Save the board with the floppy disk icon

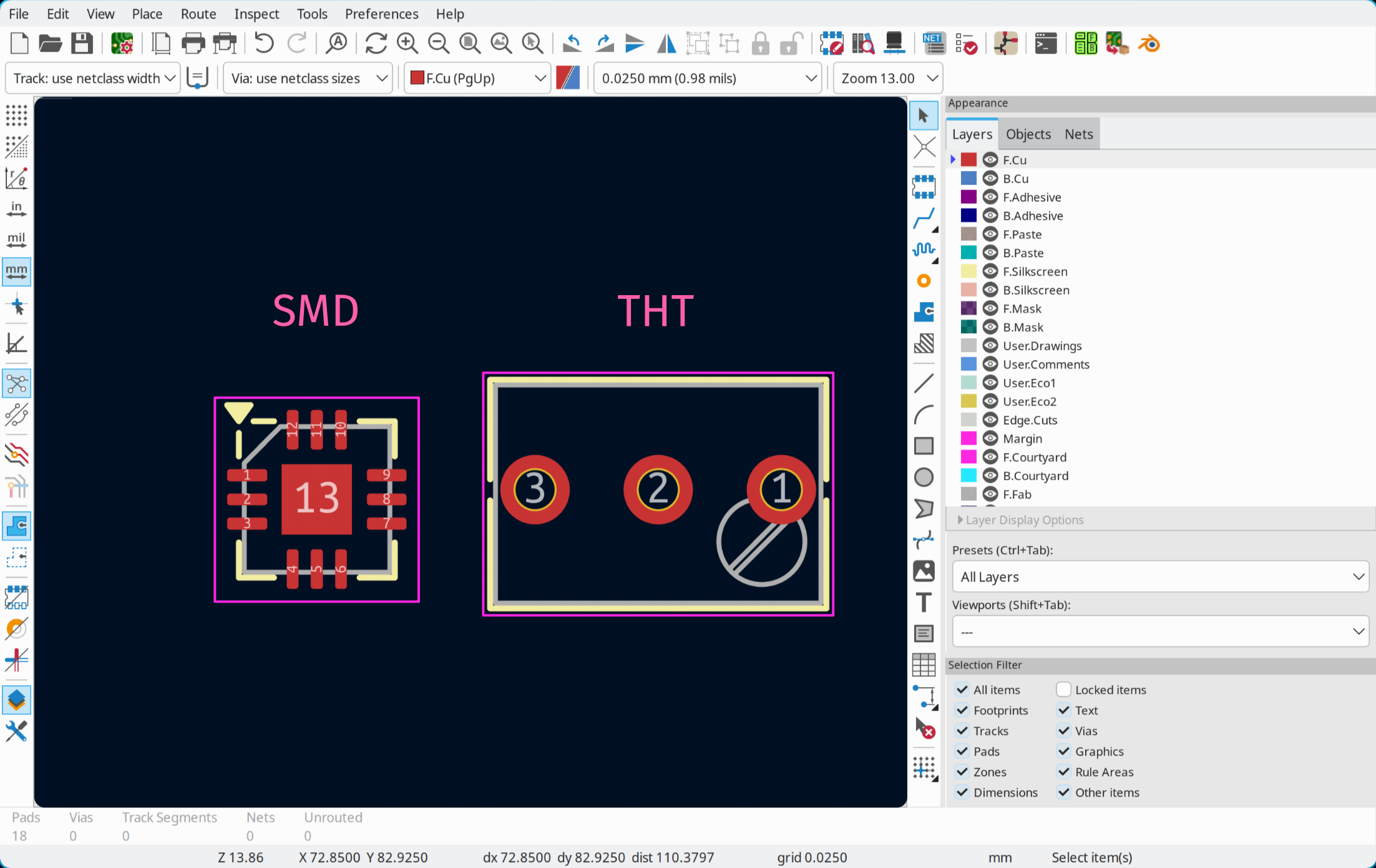pyautogui.click(x=82, y=44)
